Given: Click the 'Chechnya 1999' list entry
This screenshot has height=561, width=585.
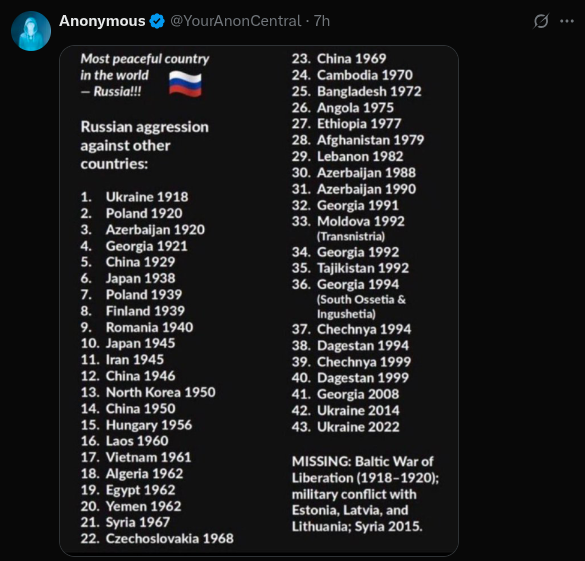Looking at the screenshot, I should click(x=351, y=362).
